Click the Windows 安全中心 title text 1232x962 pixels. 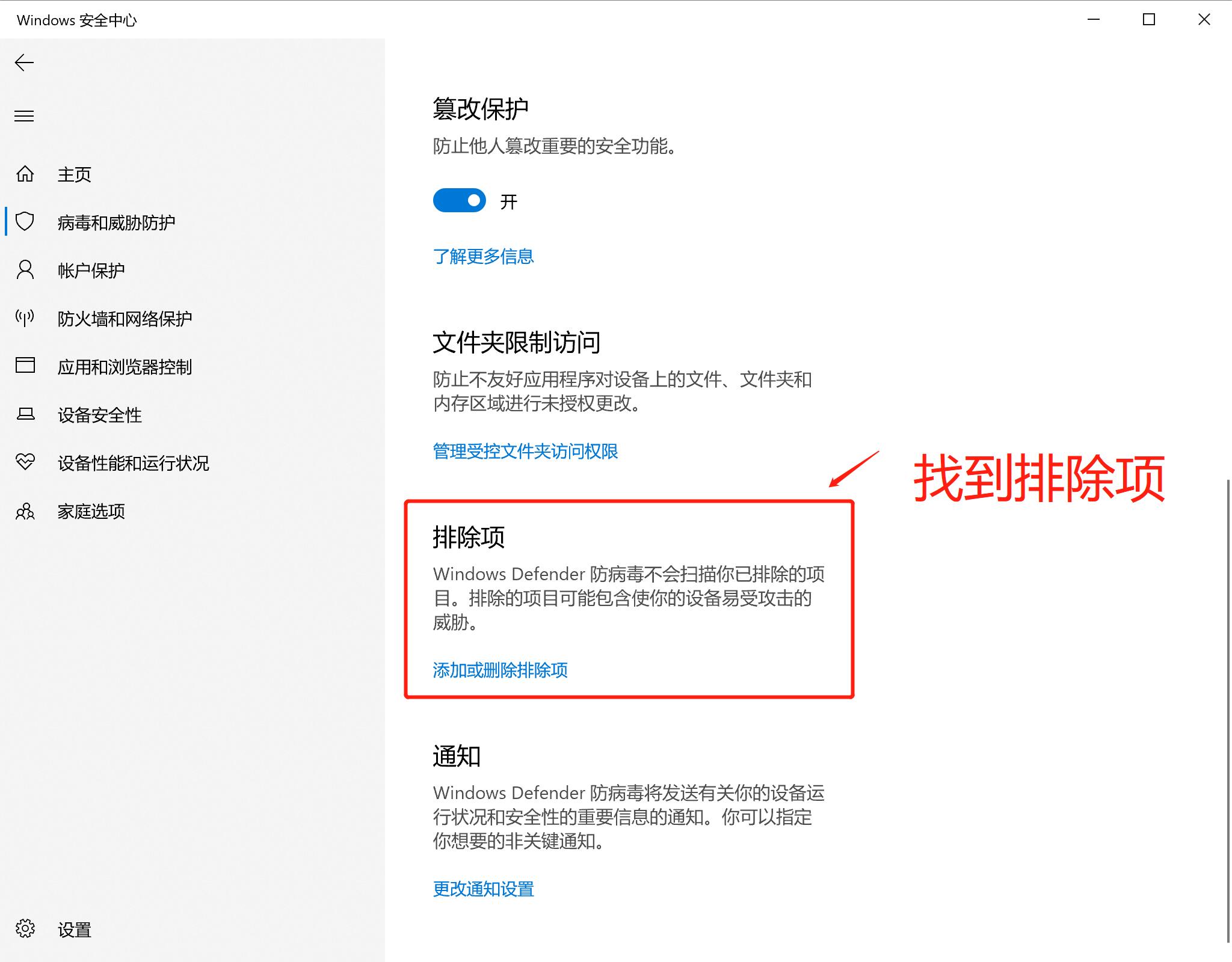point(77,20)
